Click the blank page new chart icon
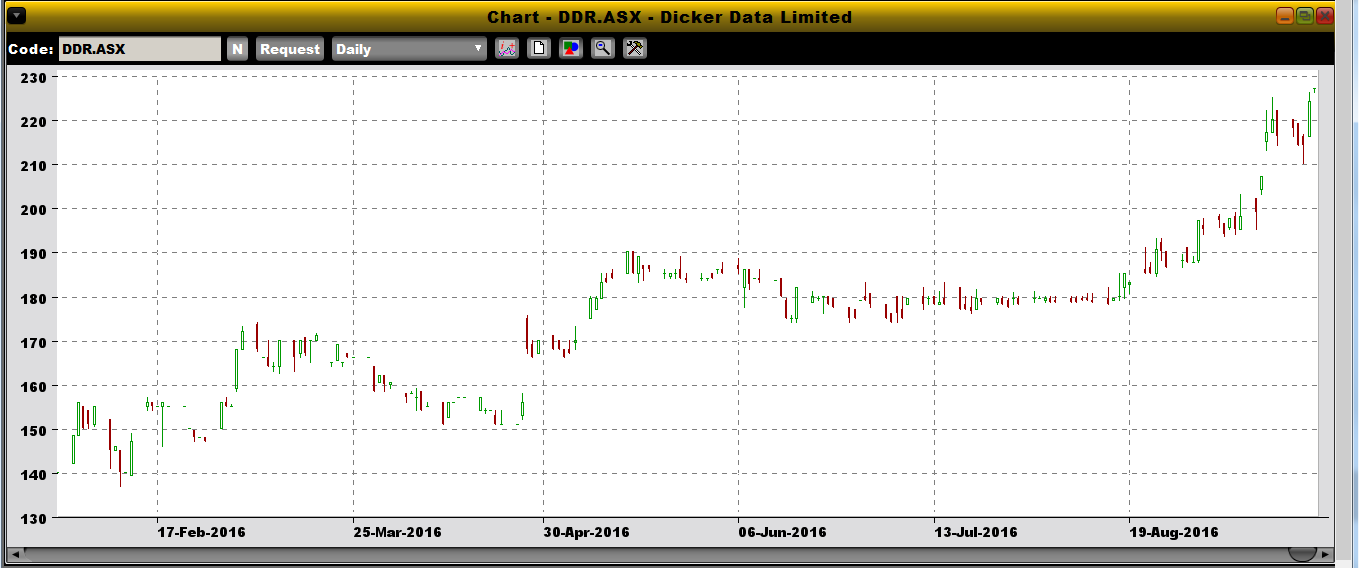Image resolution: width=1359 pixels, height=568 pixels. [539, 48]
